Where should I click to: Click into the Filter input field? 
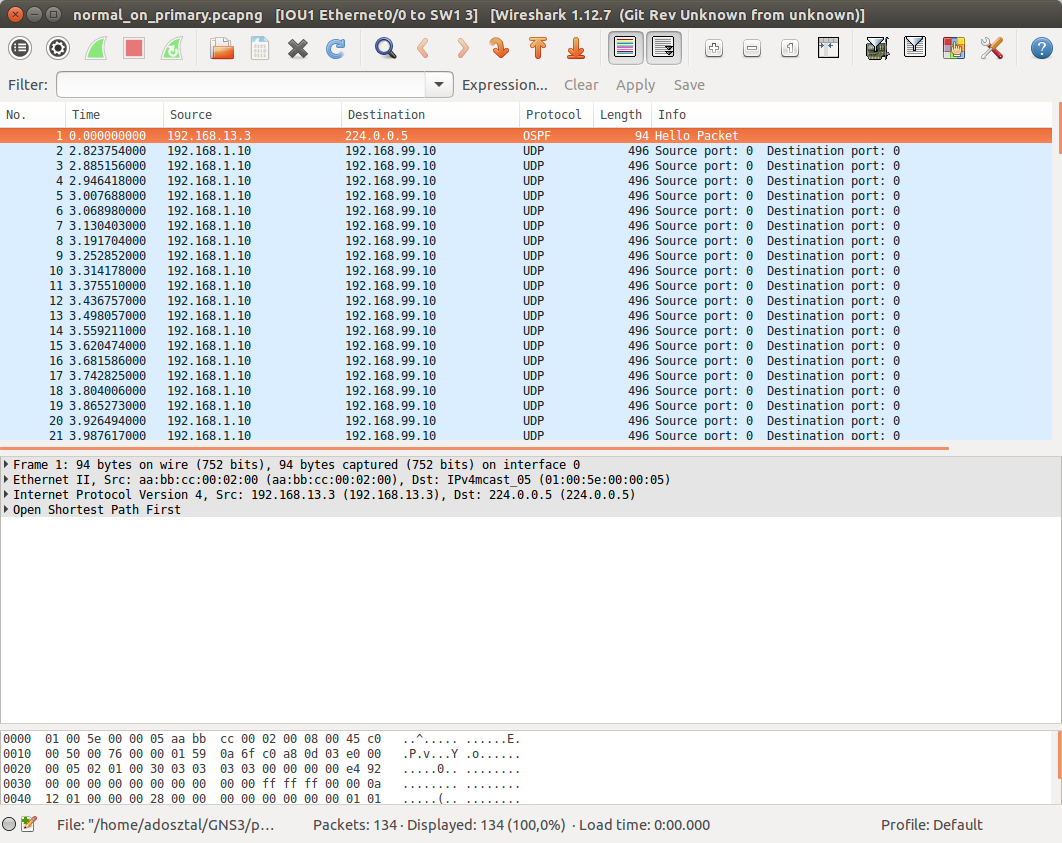click(x=240, y=85)
